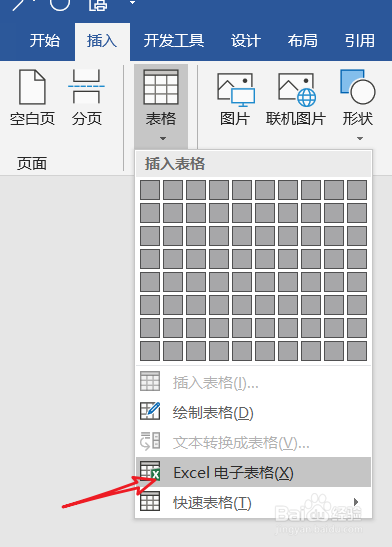Open the Pictures (图片) icon
This screenshot has width=392, height=547.
pyautogui.click(x=236, y=90)
